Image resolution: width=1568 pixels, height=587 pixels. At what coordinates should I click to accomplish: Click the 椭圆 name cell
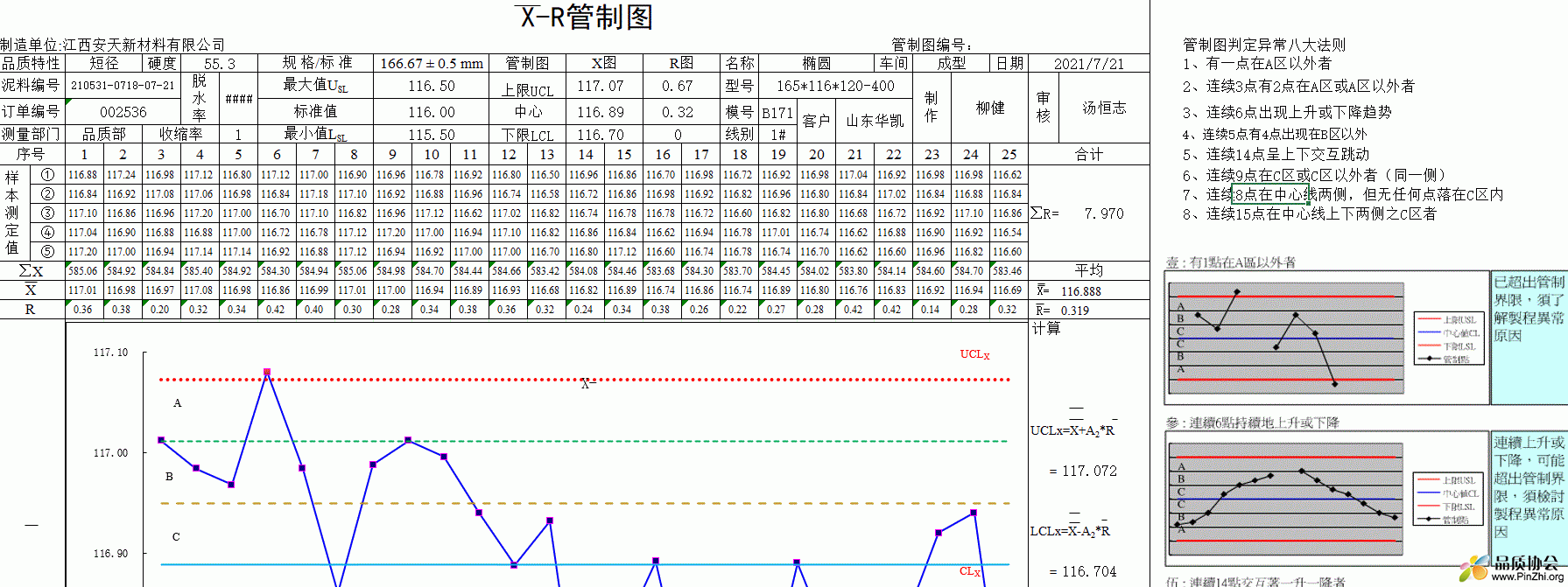(x=816, y=63)
